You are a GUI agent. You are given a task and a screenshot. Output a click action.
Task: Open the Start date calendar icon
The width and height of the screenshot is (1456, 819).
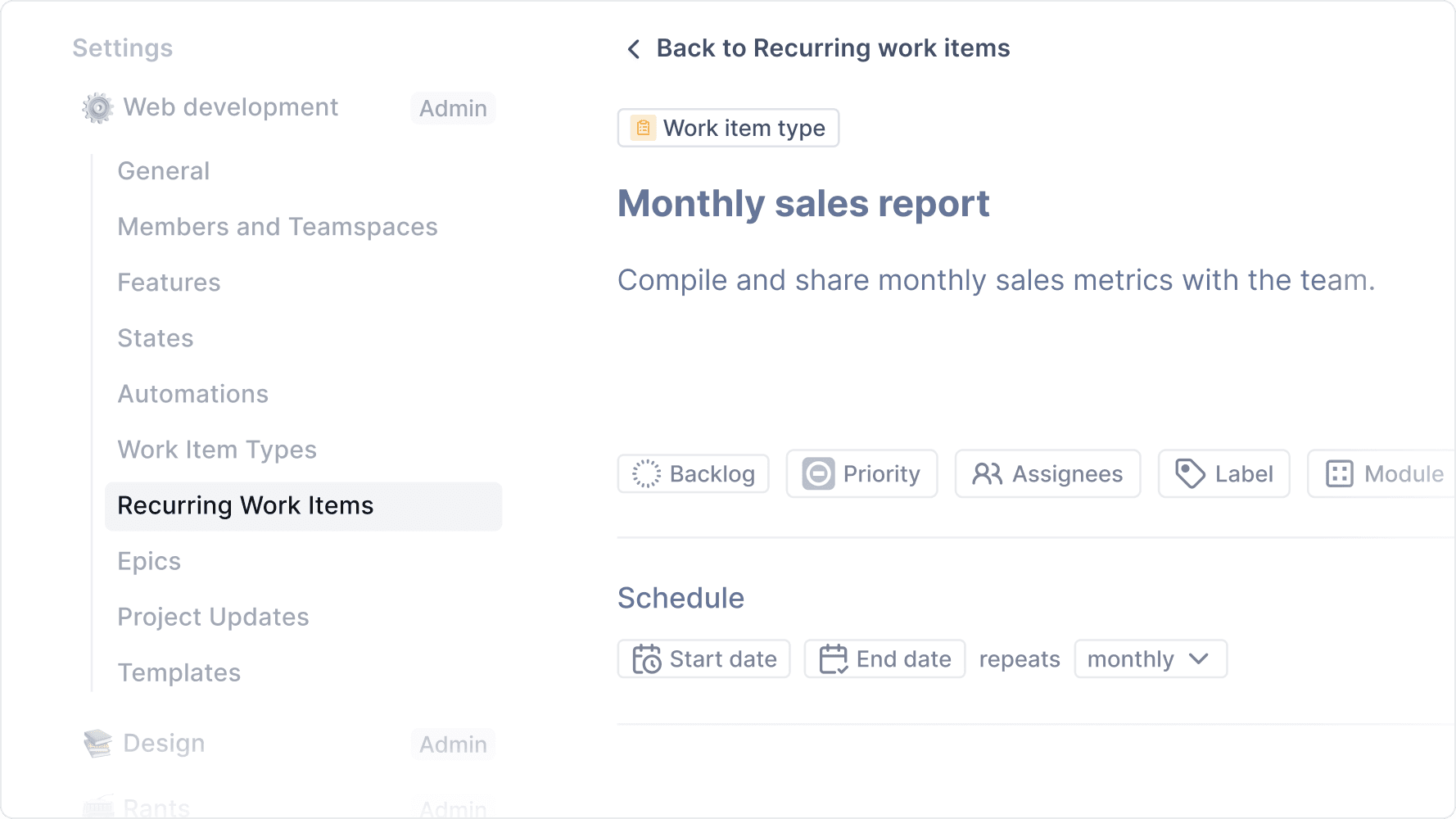tap(645, 658)
